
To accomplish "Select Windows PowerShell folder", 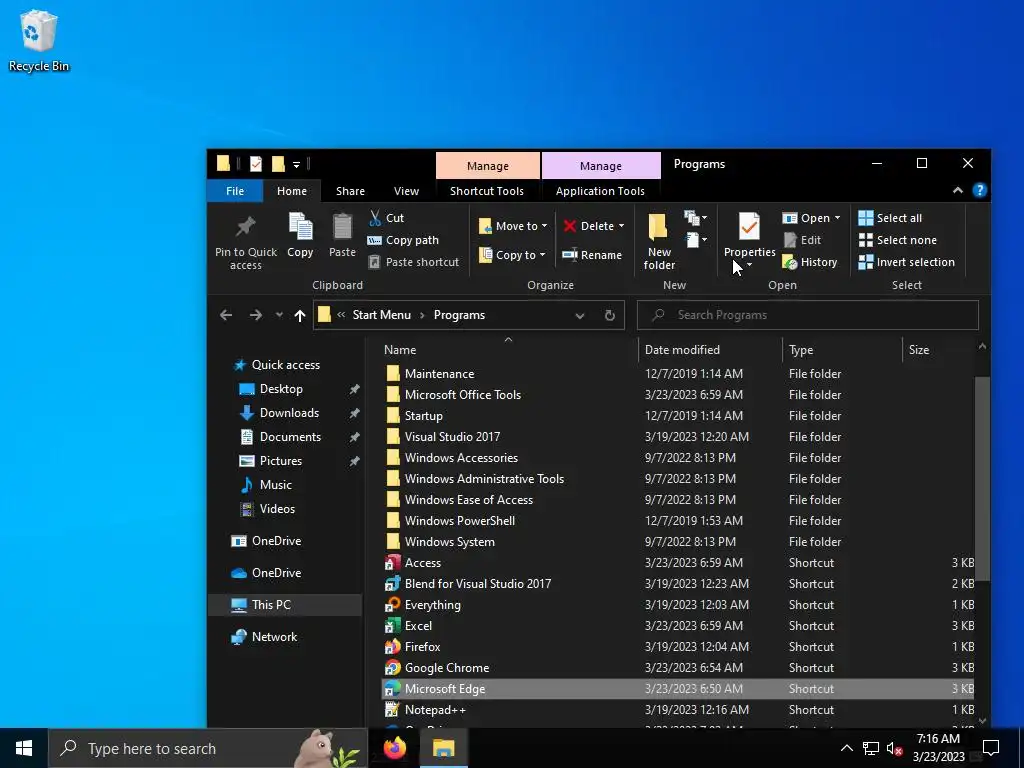I will point(677,520).
